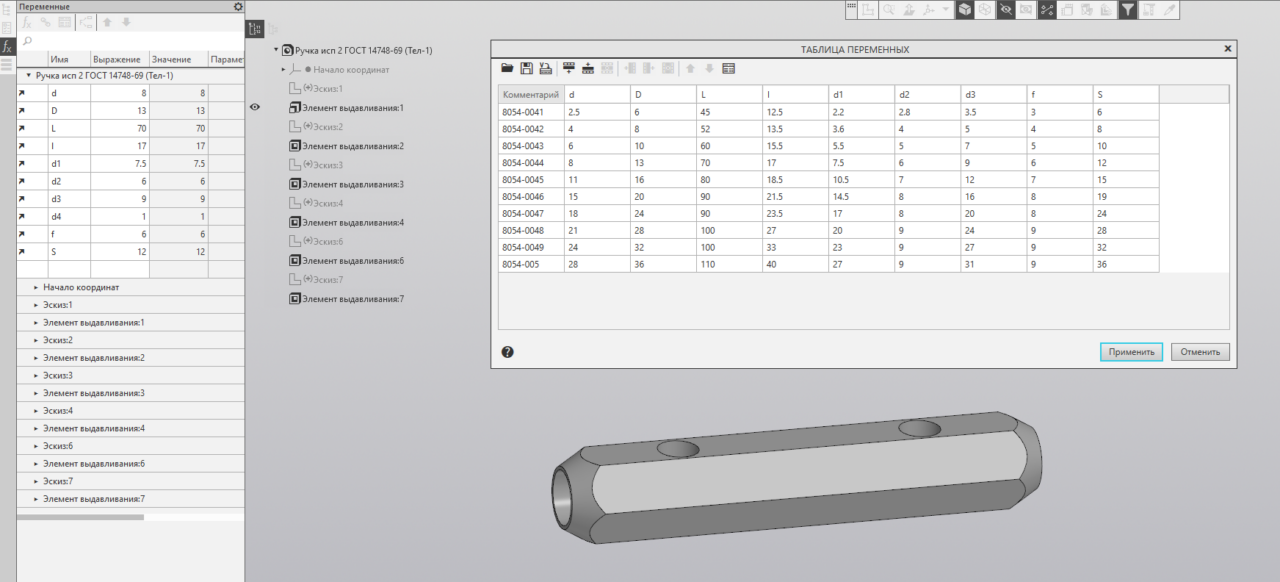Screen dimensions: 1280x582
Task: Click the Отменить button
Action: pos(1200,352)
